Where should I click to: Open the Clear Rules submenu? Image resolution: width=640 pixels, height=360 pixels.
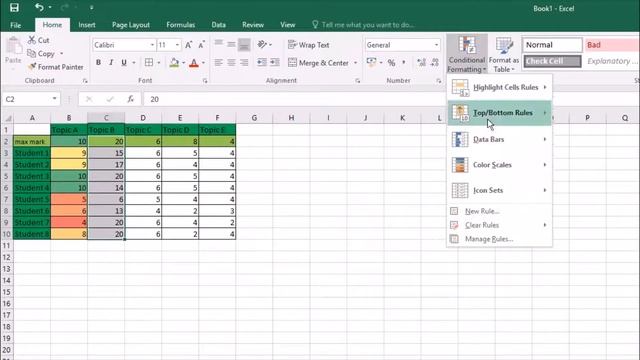click(500, 225)
